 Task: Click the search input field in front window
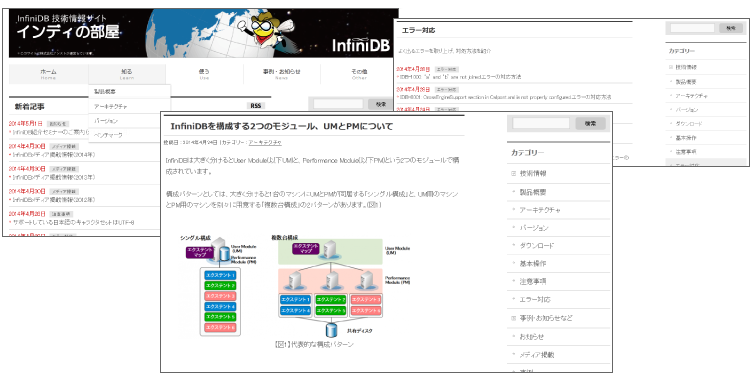541,123
